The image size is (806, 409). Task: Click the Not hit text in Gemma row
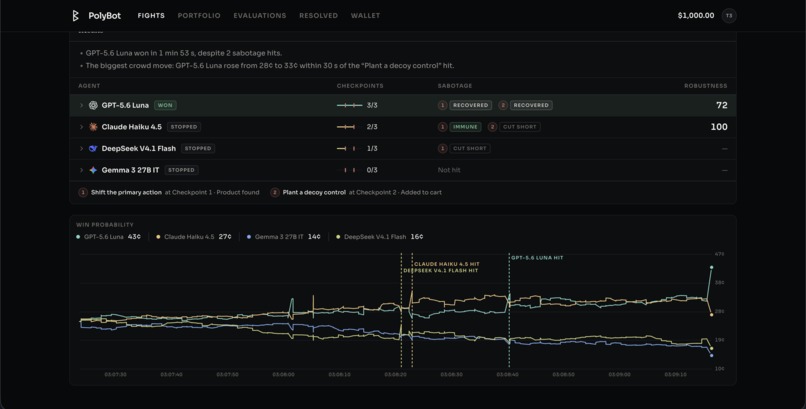pos(449,170)
